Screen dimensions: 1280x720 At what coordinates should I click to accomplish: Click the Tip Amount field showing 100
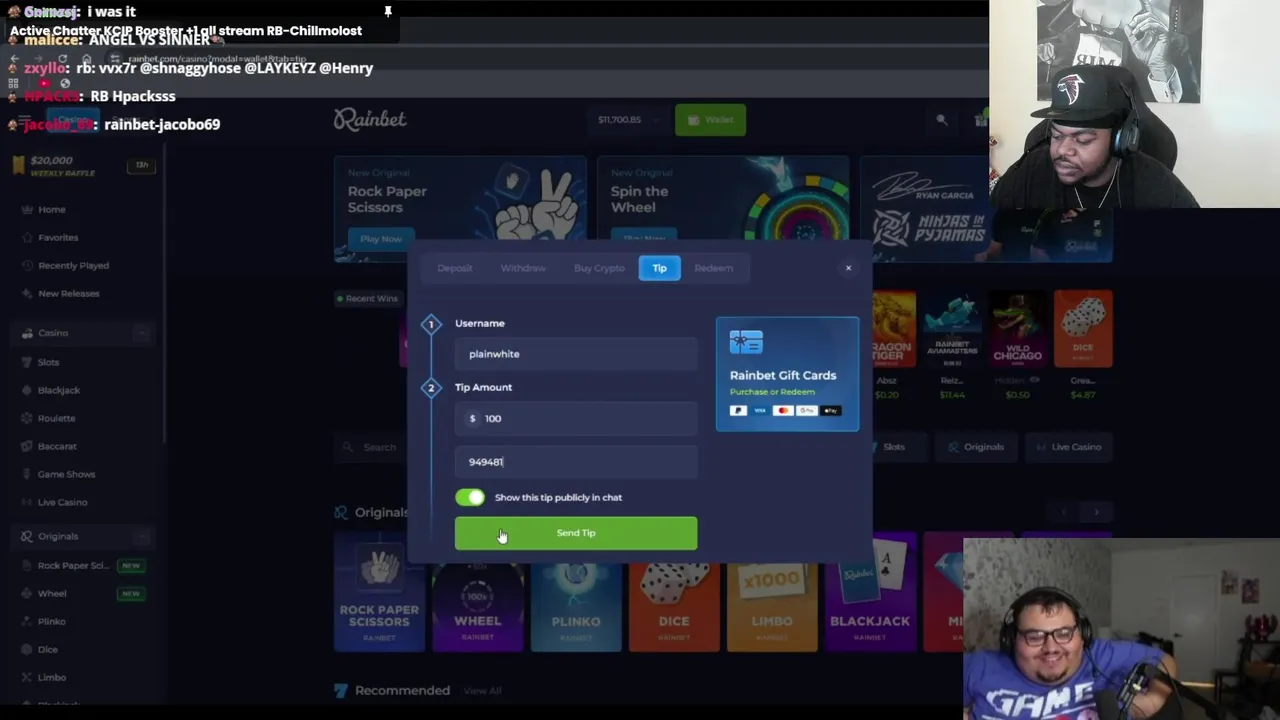[x=576, y=418]
